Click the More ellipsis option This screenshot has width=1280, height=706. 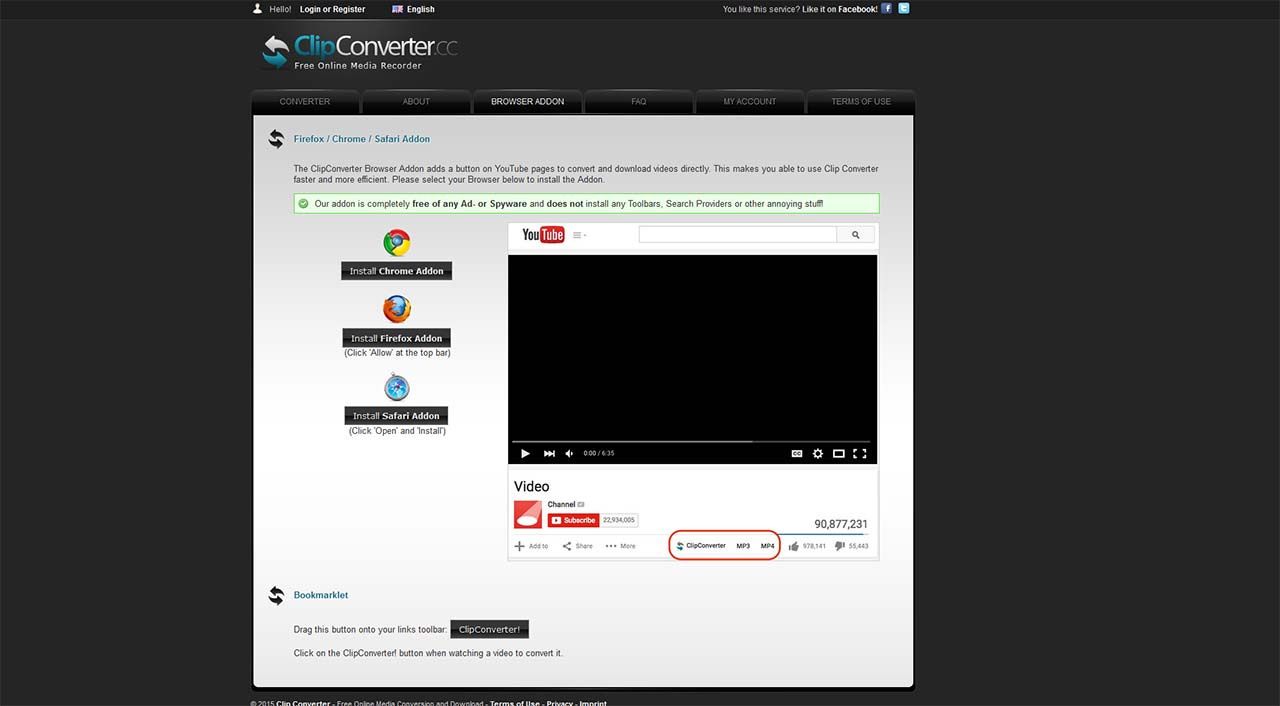(x=620, y=546)
